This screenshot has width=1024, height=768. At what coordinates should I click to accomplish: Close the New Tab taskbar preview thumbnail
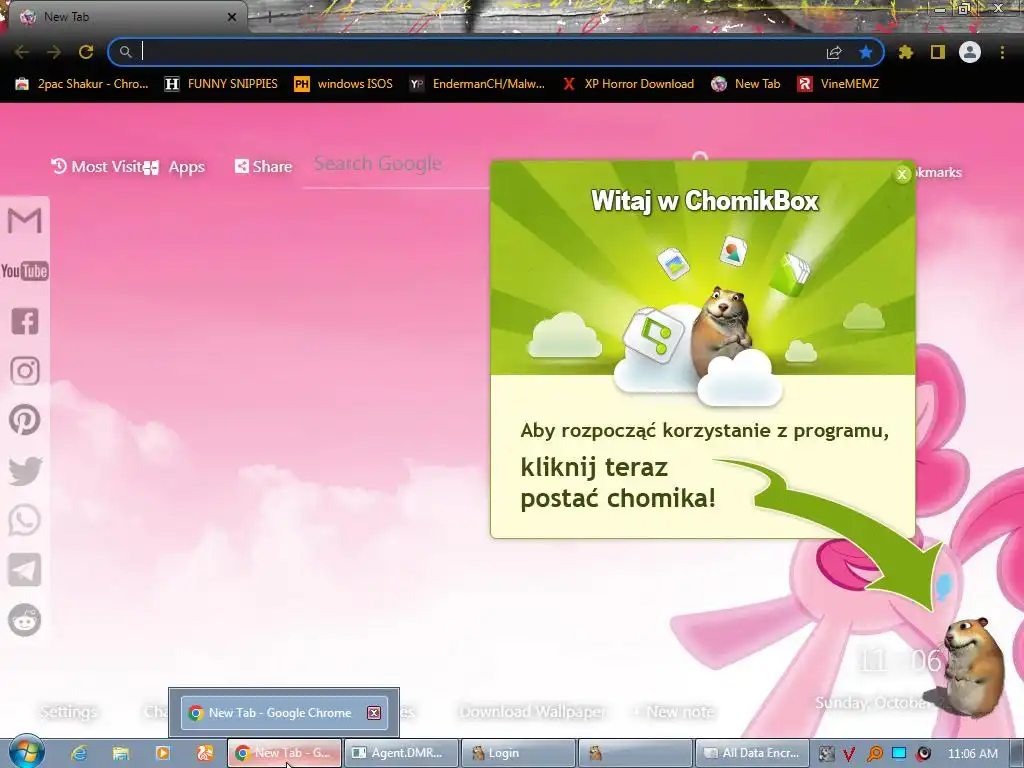coord(374,712)
